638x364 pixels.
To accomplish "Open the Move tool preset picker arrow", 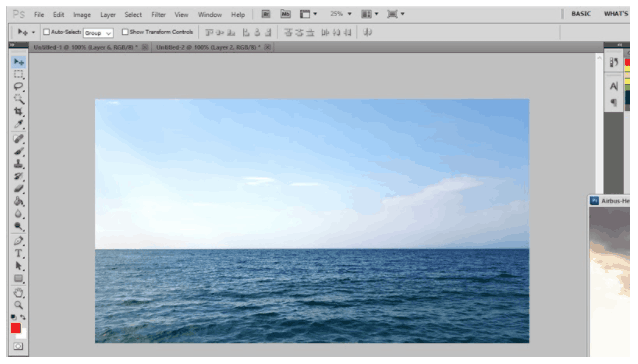I will click(33, 32).
